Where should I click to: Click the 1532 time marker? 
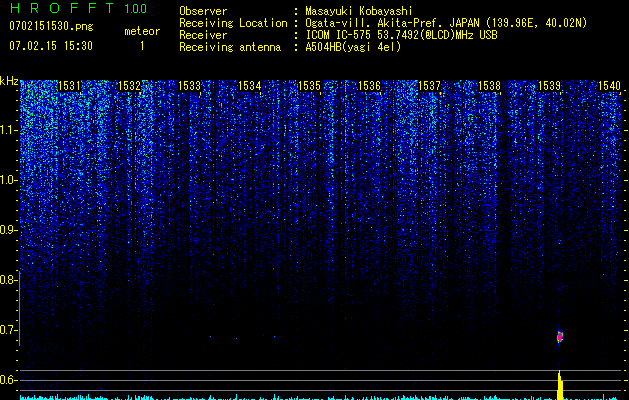click(x=130, y=86)
